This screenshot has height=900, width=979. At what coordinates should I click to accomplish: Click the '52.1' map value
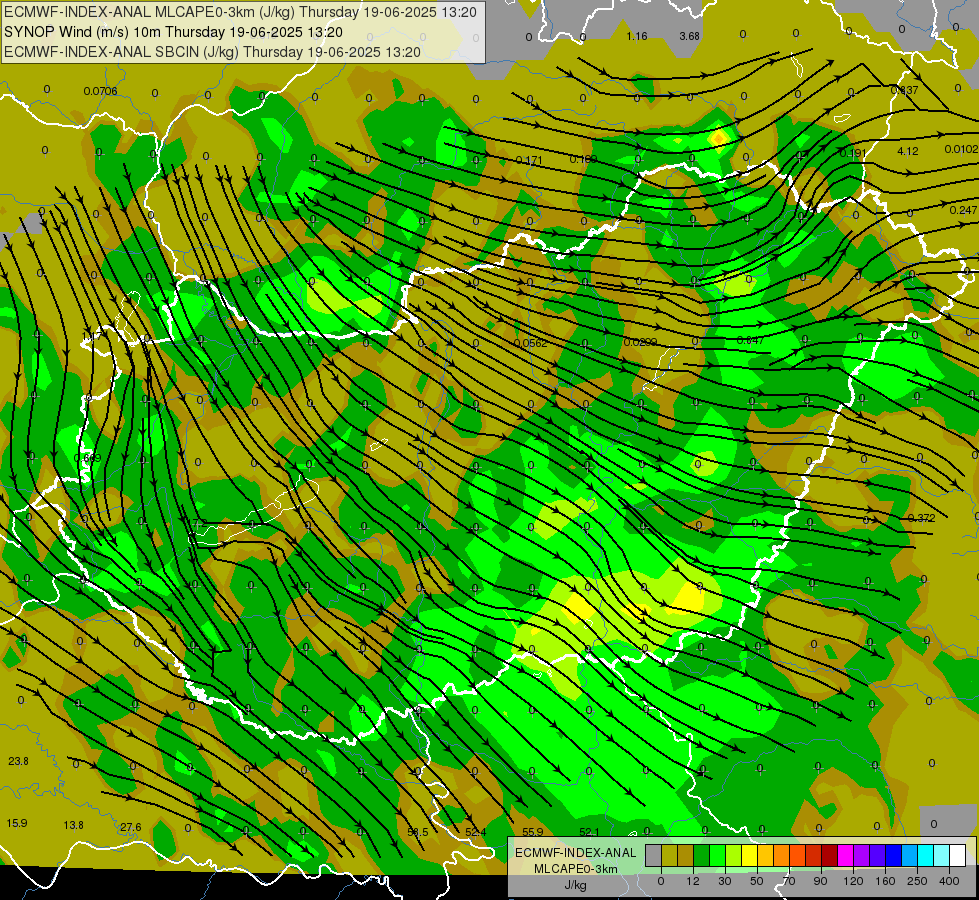coord(589,832)
